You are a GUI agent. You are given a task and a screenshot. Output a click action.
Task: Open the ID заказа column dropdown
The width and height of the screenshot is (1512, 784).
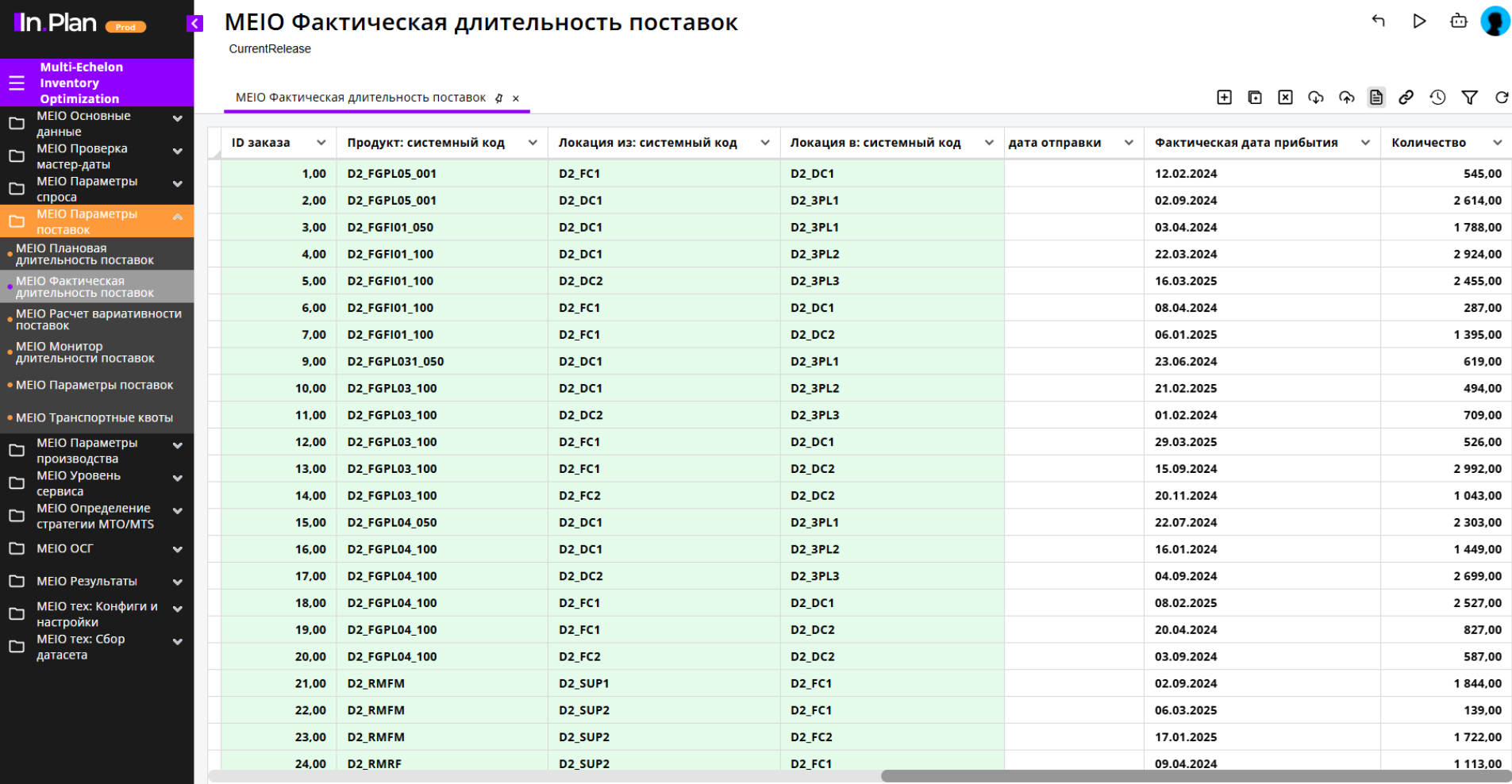[x=321, y=143]
